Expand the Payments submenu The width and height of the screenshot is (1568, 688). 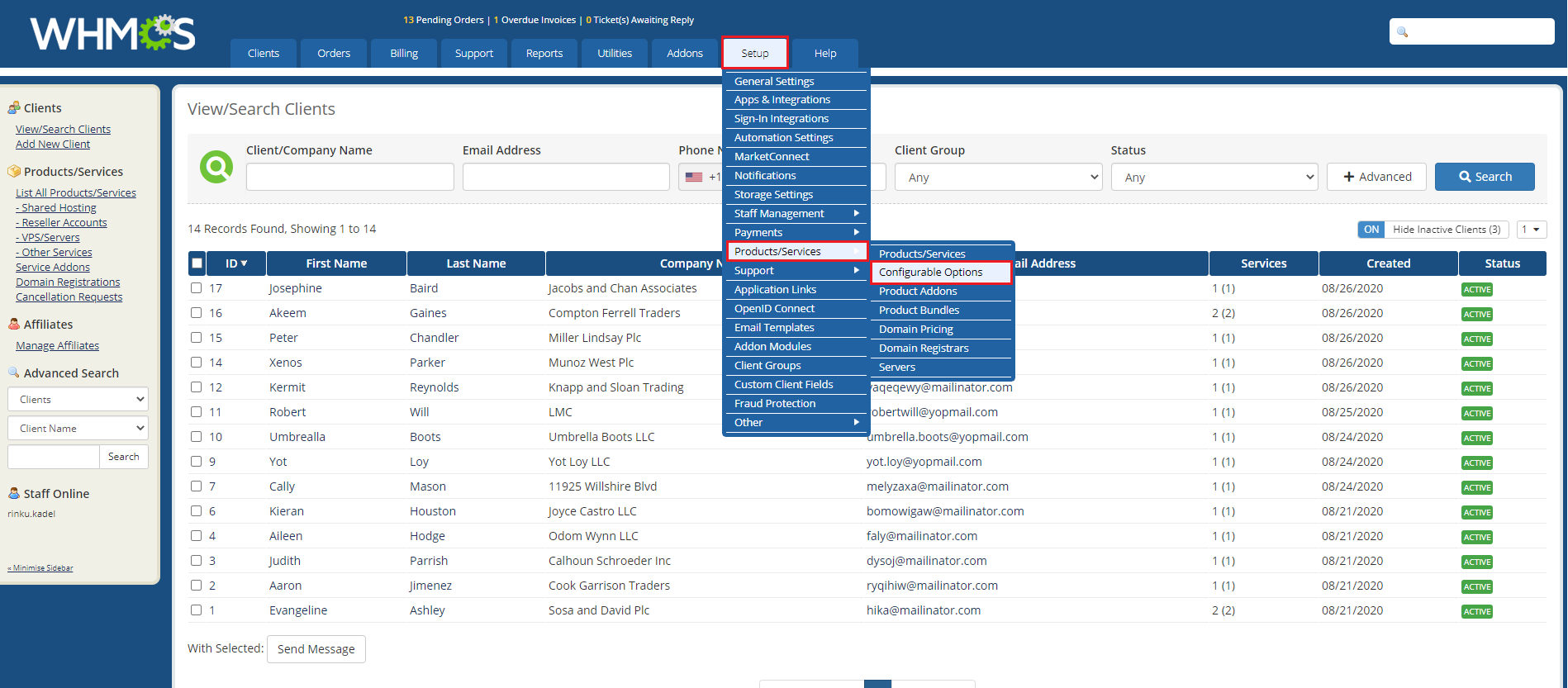tap(796, 232)
